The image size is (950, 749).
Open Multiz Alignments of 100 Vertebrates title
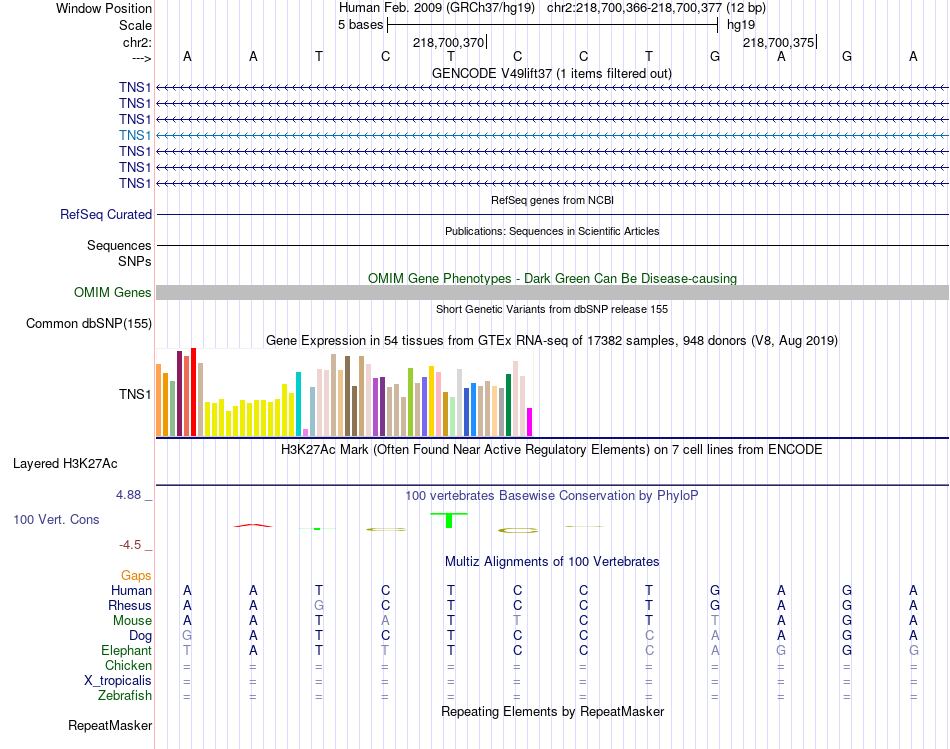tap(552, 562)
